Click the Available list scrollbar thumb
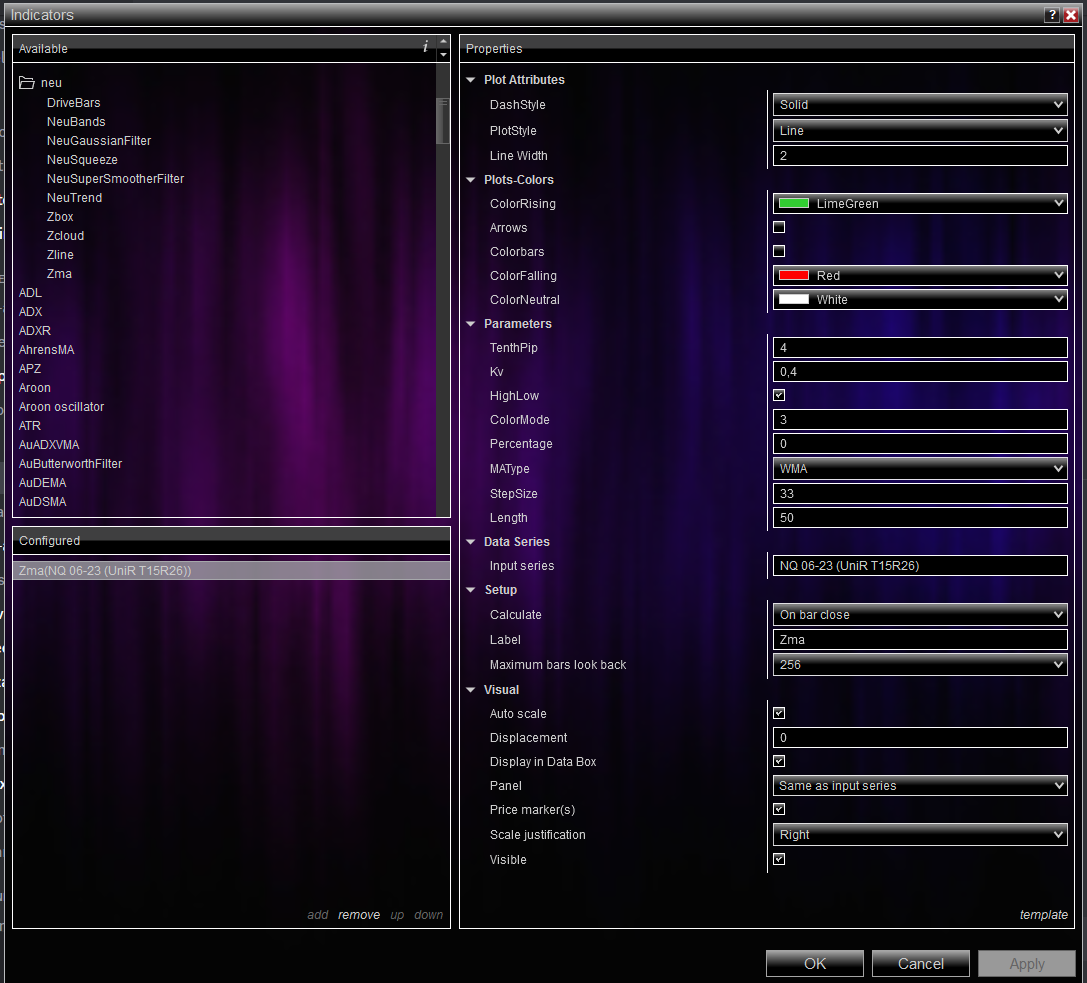Screen dimensions: 1087x983 click(442, 121)
